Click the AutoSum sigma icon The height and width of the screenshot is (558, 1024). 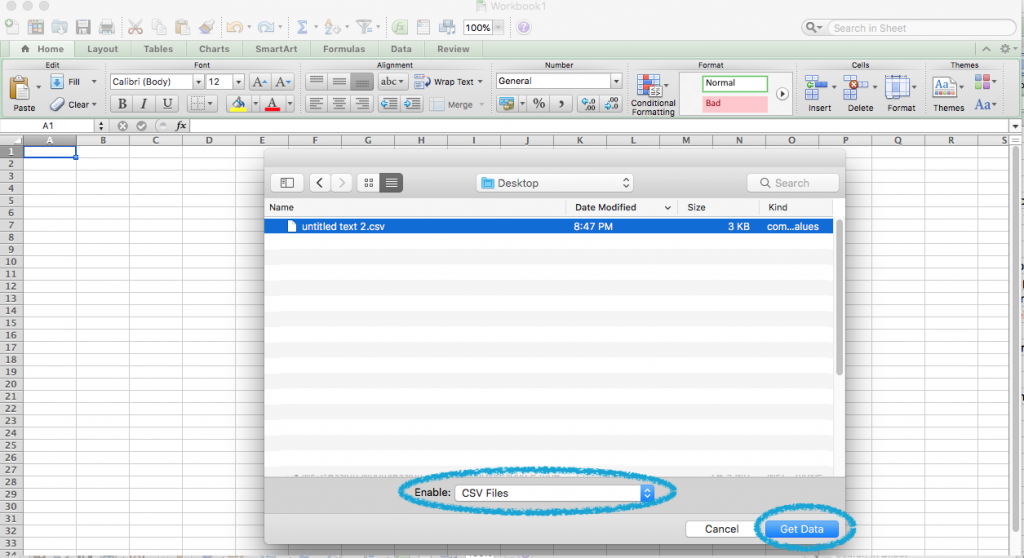click(x=303, y=28)
